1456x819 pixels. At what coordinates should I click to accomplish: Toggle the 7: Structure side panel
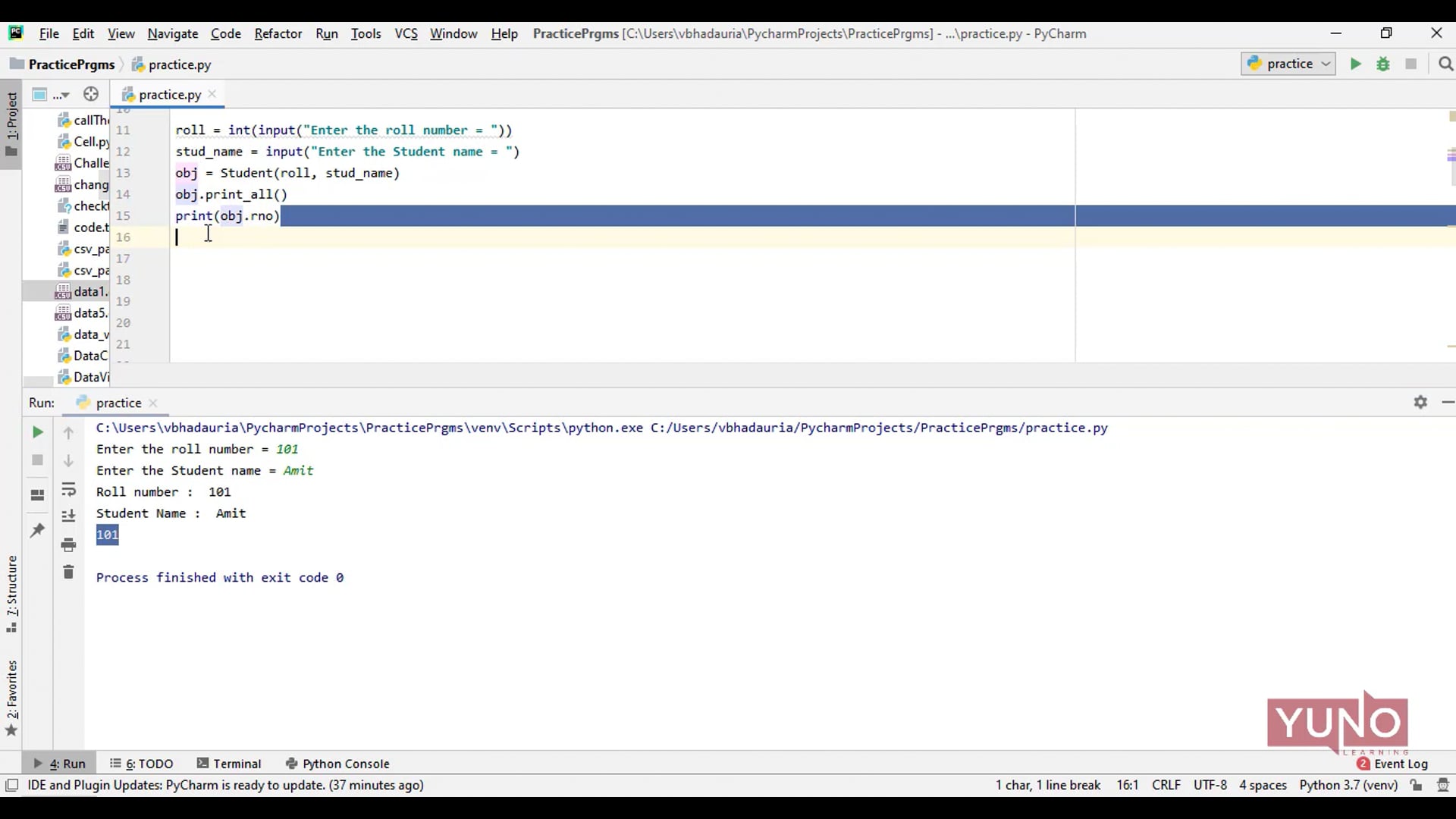tap(11, 594)
